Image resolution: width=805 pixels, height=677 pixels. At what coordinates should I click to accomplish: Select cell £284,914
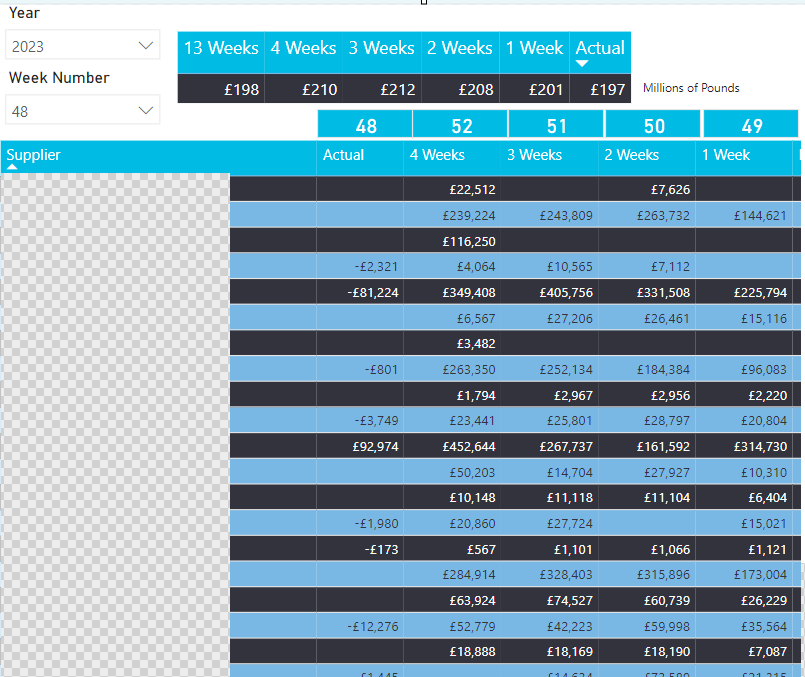coord(469,574)
